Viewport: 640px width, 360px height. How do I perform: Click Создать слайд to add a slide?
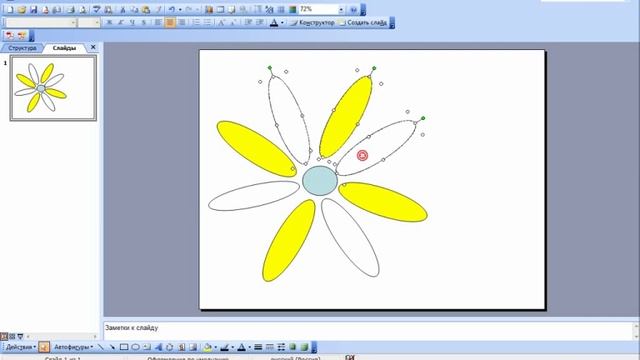coord(362,23)
